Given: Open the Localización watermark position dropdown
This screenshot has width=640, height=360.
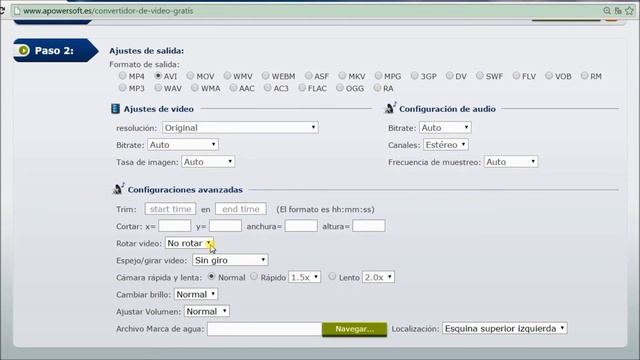Looking at the screenshot, I should (505, 329).
